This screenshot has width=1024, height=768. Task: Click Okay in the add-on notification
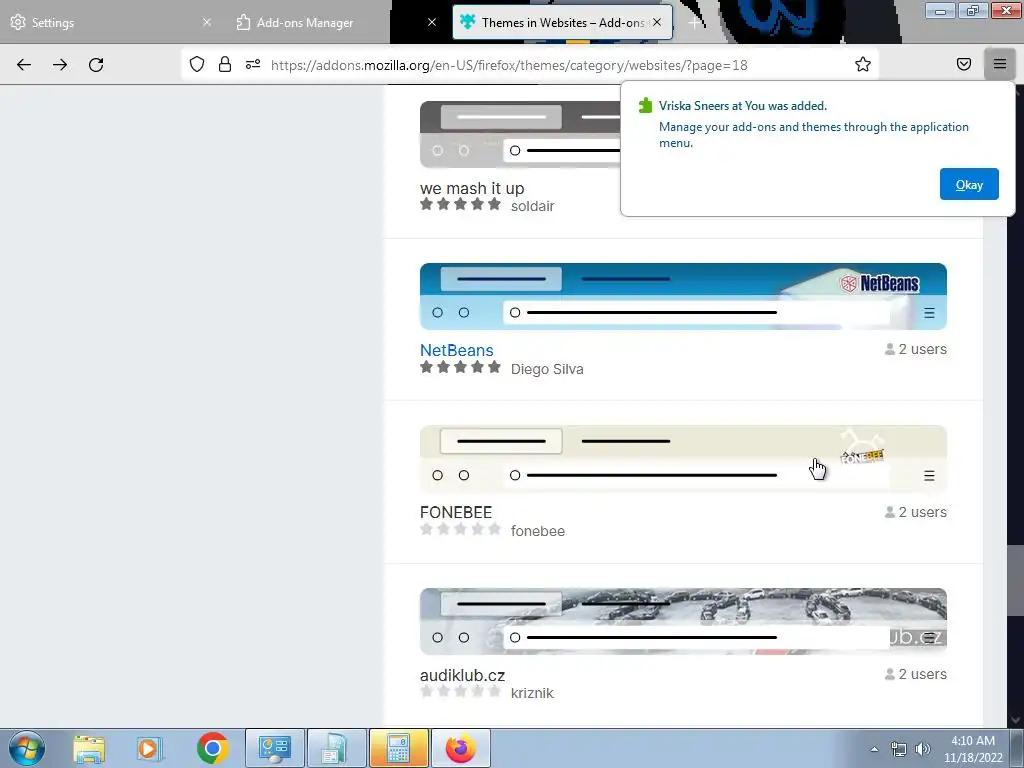[x=969, y=184]
